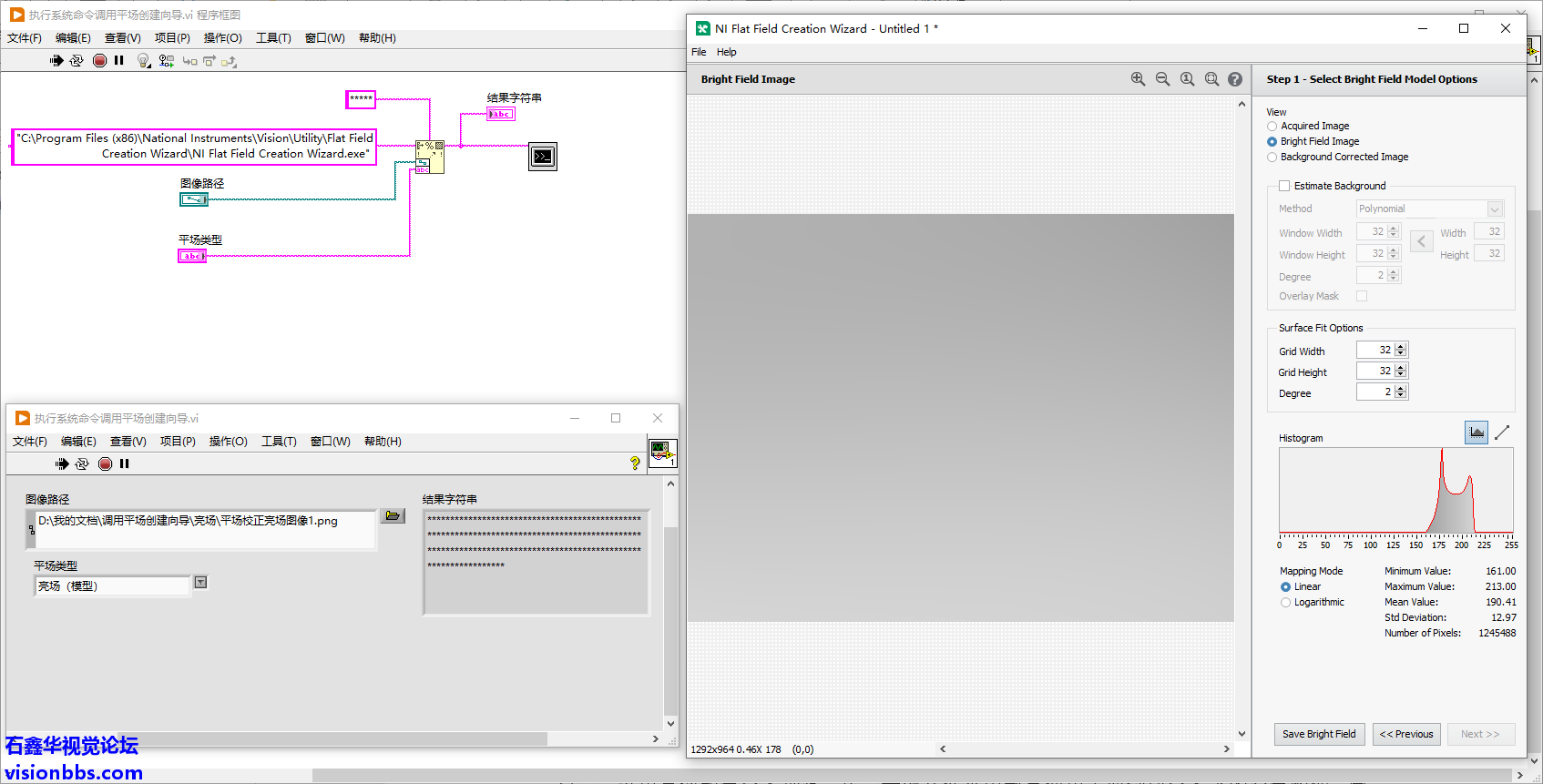Viewport: 1543px width, 784px height.
Task: Open 文件(F) menu in block diagram window
Action: [25, 38]
